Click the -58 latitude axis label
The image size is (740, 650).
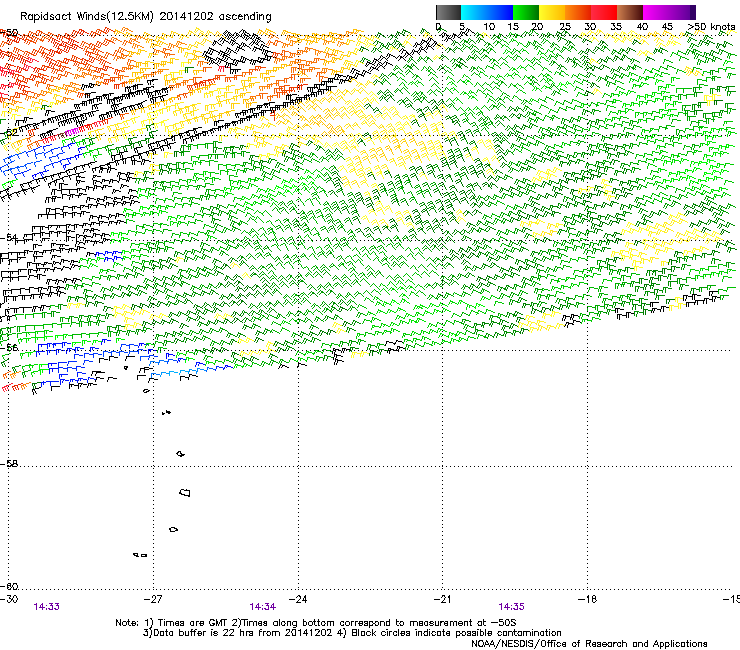click(x=9, y=464)
